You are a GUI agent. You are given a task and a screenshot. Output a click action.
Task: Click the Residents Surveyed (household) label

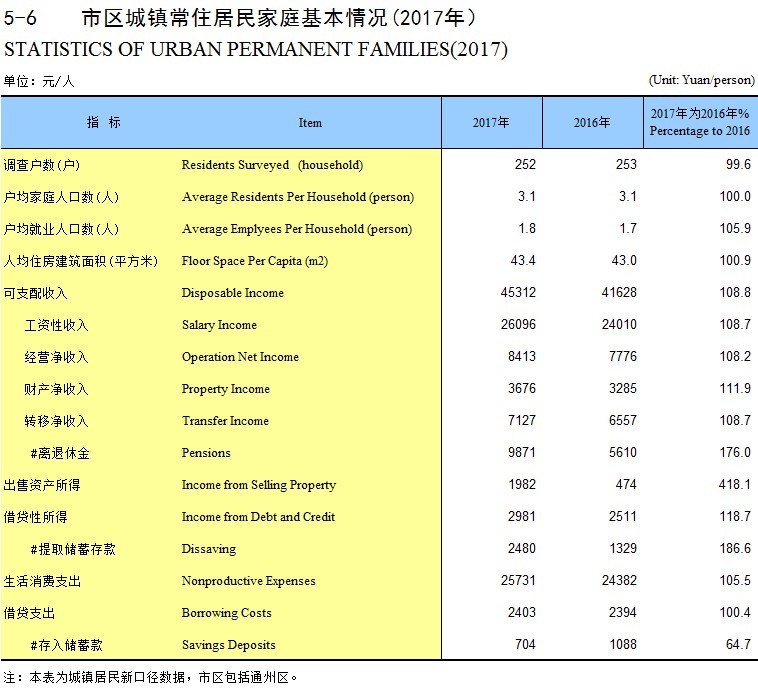tap(272, 165)
